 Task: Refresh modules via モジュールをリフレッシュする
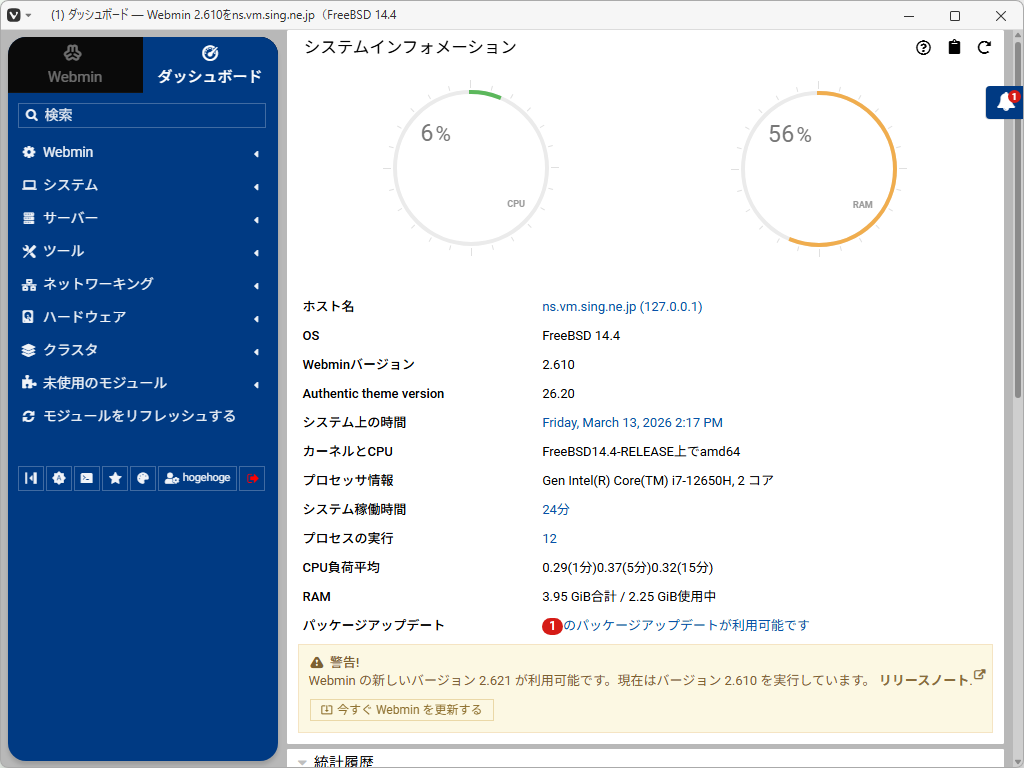click(x=139, y=416)
